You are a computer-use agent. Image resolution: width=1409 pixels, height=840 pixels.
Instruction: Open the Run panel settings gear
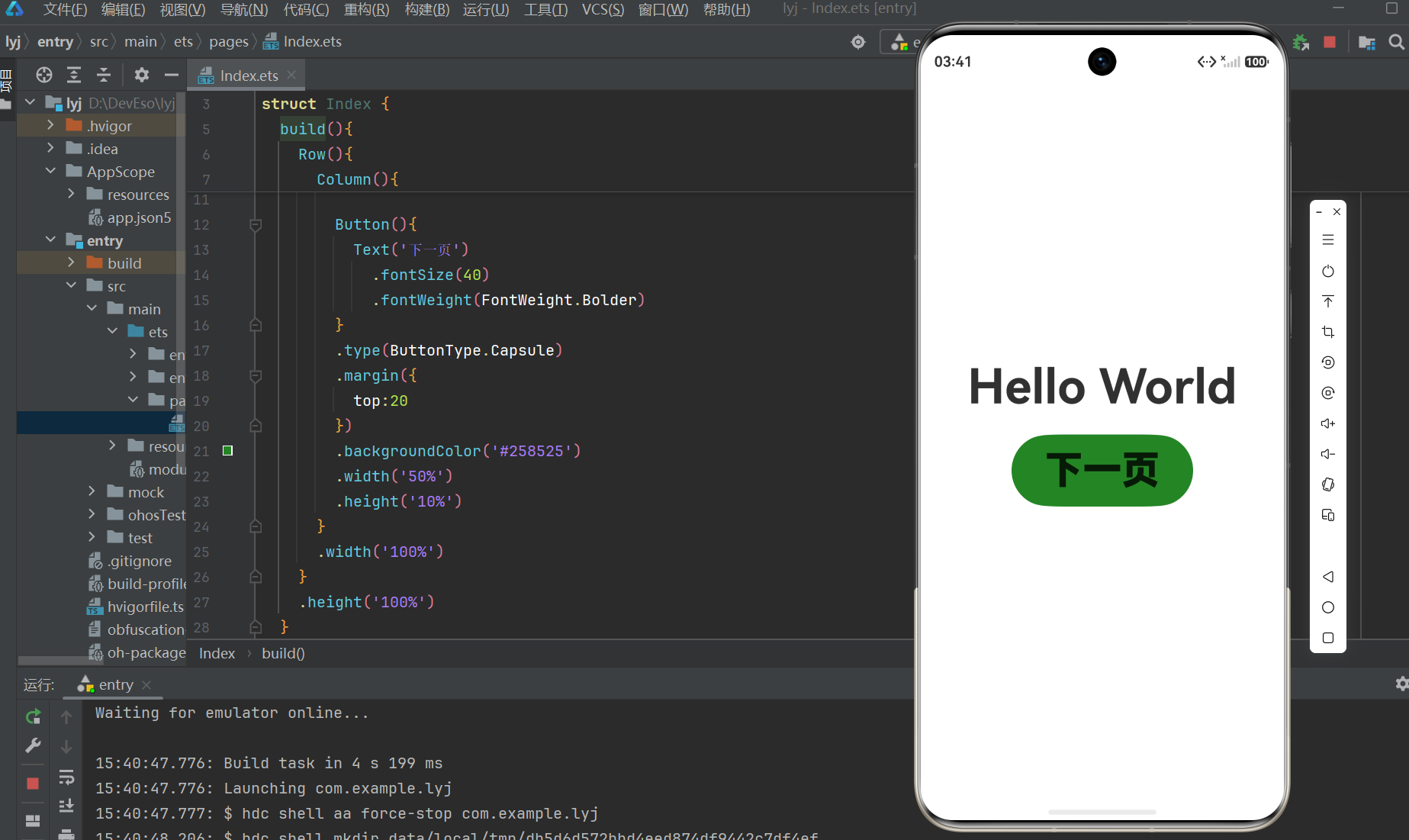(x=1401, y=684)
